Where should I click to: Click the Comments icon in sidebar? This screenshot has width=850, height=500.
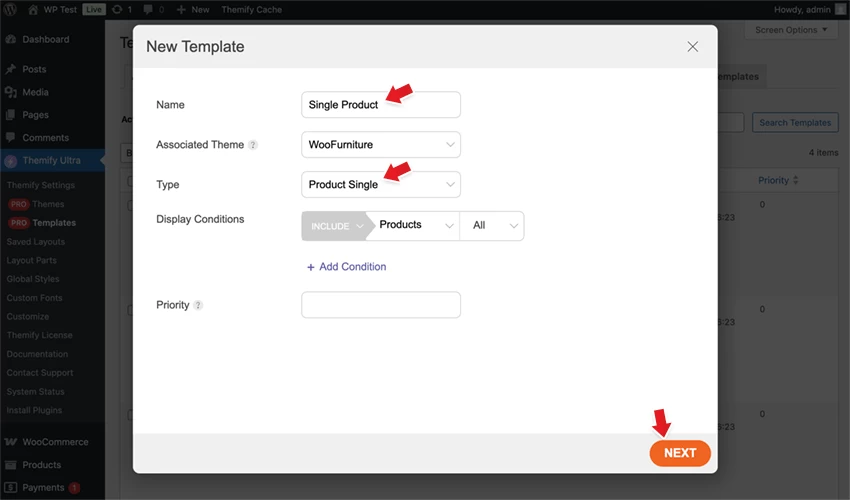(x=10, y=138)
